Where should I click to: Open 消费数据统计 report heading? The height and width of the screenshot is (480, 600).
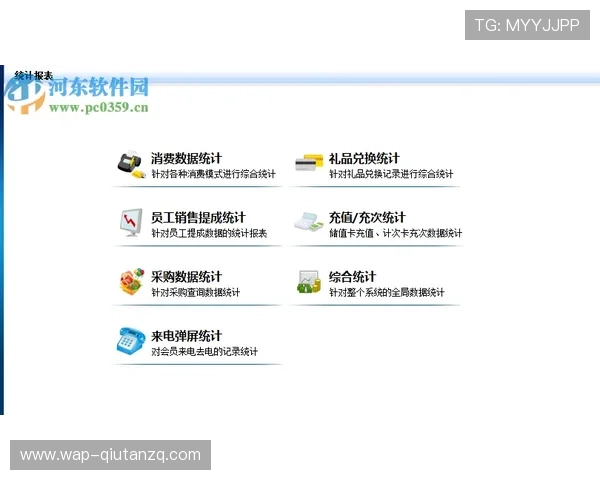coord(186,158)
